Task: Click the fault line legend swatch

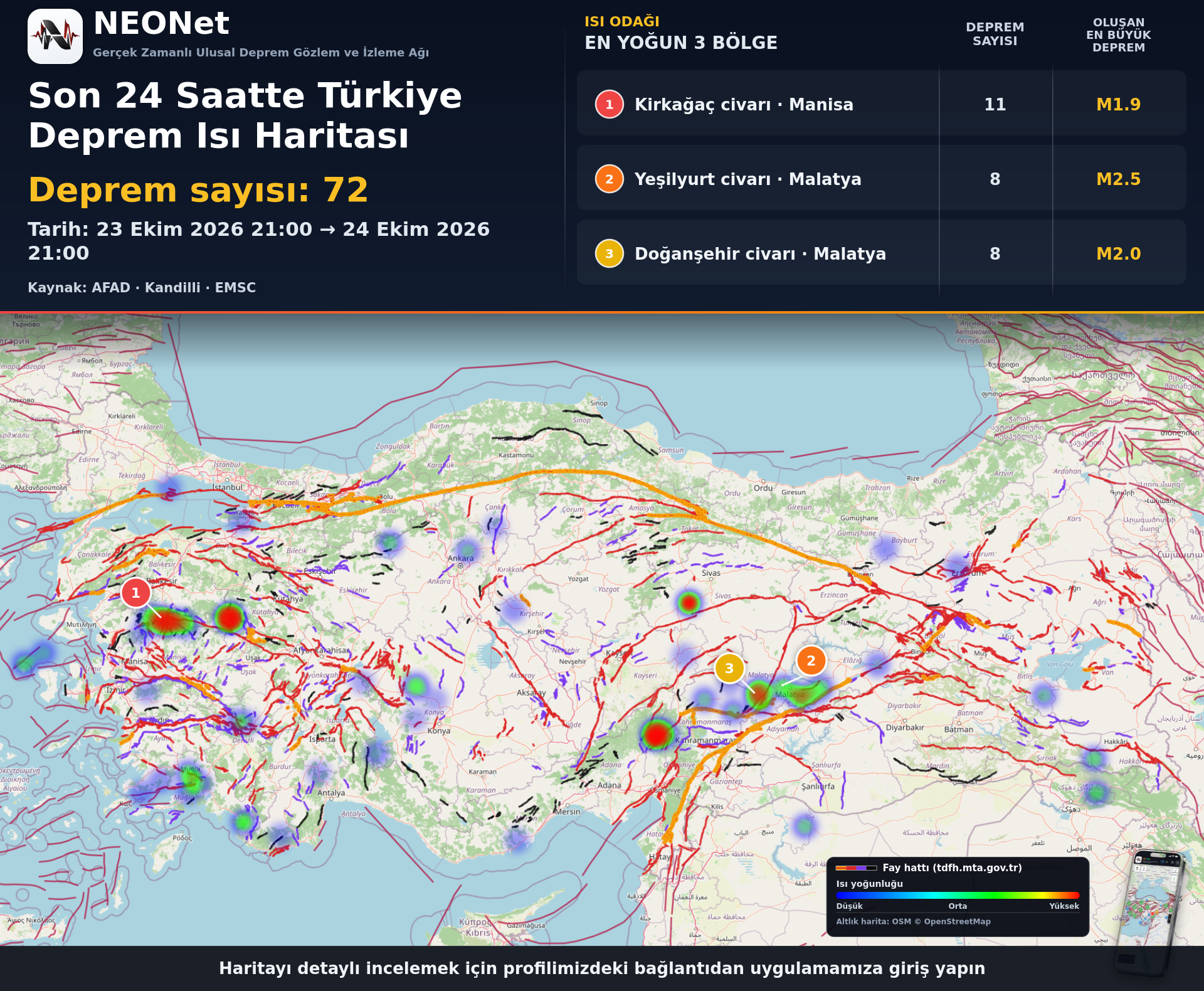Action: coord(856,868)
